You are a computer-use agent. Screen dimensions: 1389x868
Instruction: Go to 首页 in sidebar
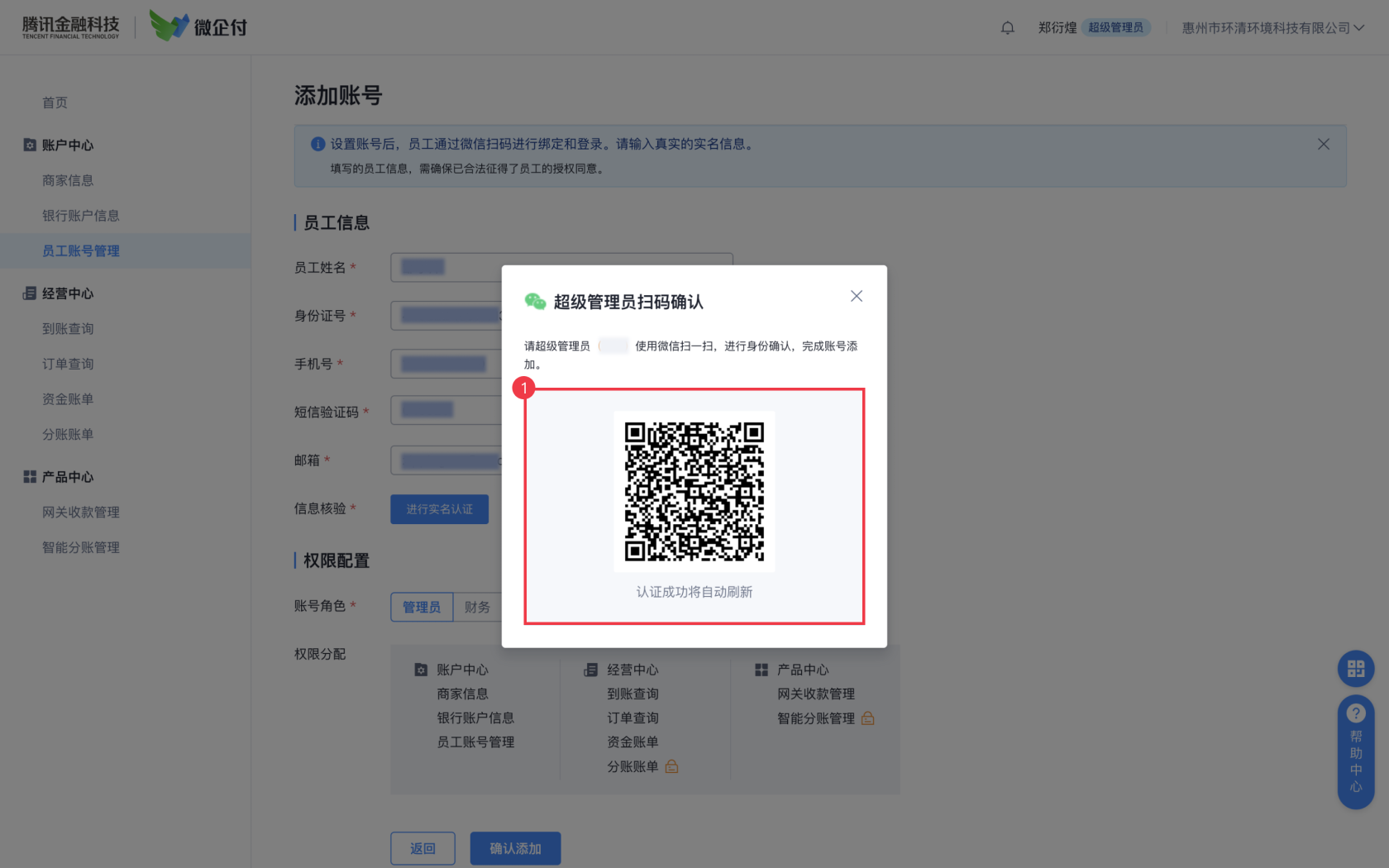55,103
